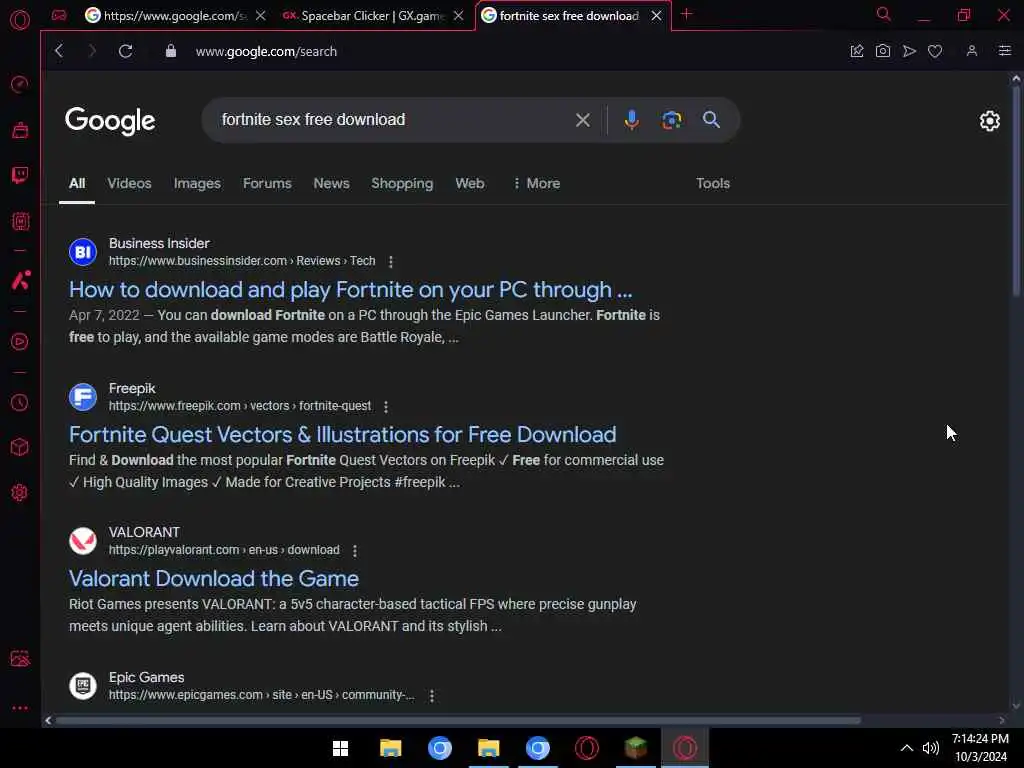This screenshot has width=1024, height=768.
Task: Open Extensions cube icon in sidebar
Action: (20, 447)
